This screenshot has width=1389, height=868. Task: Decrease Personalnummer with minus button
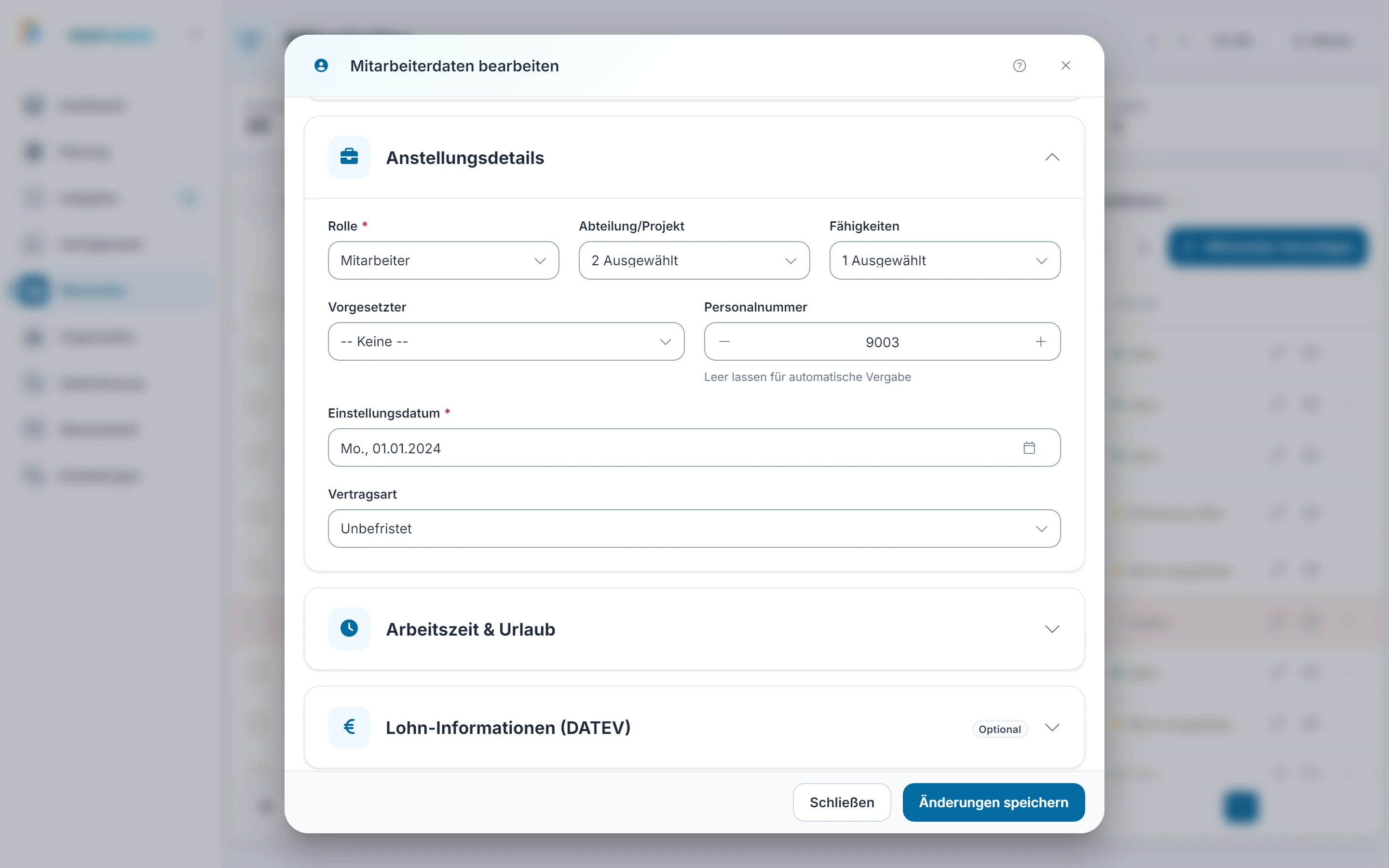tap(724, 341)
